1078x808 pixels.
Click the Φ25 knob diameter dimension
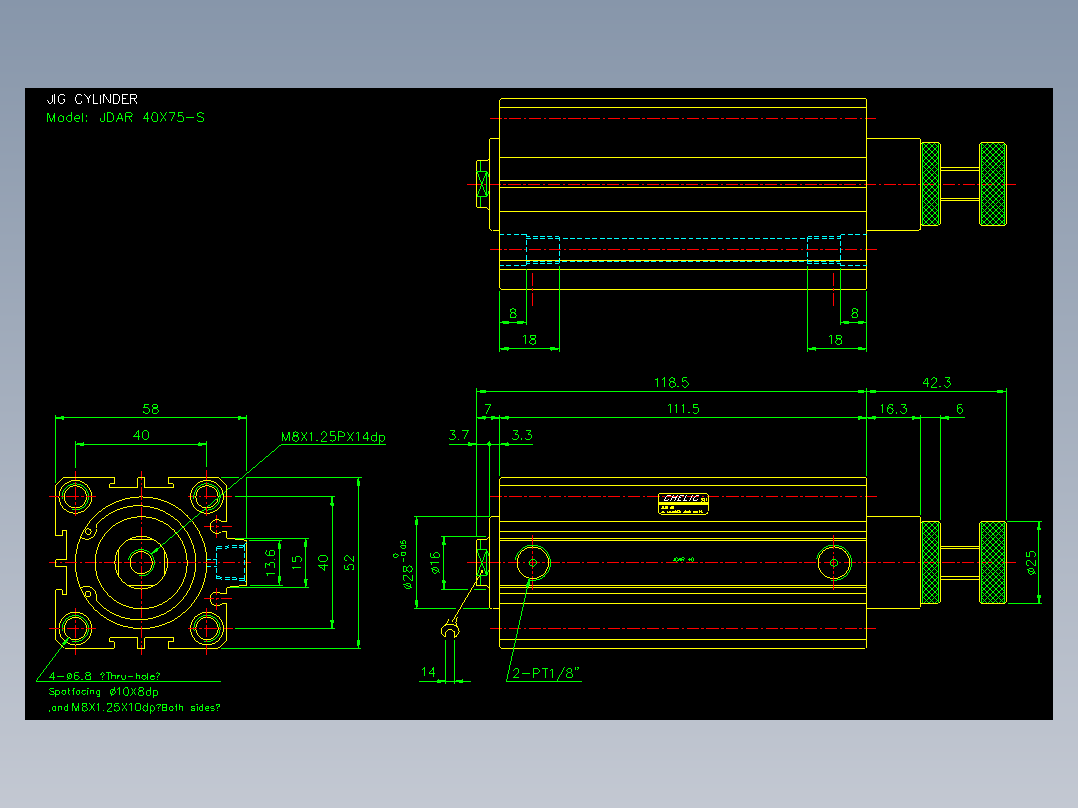(x=1031, y=562)
